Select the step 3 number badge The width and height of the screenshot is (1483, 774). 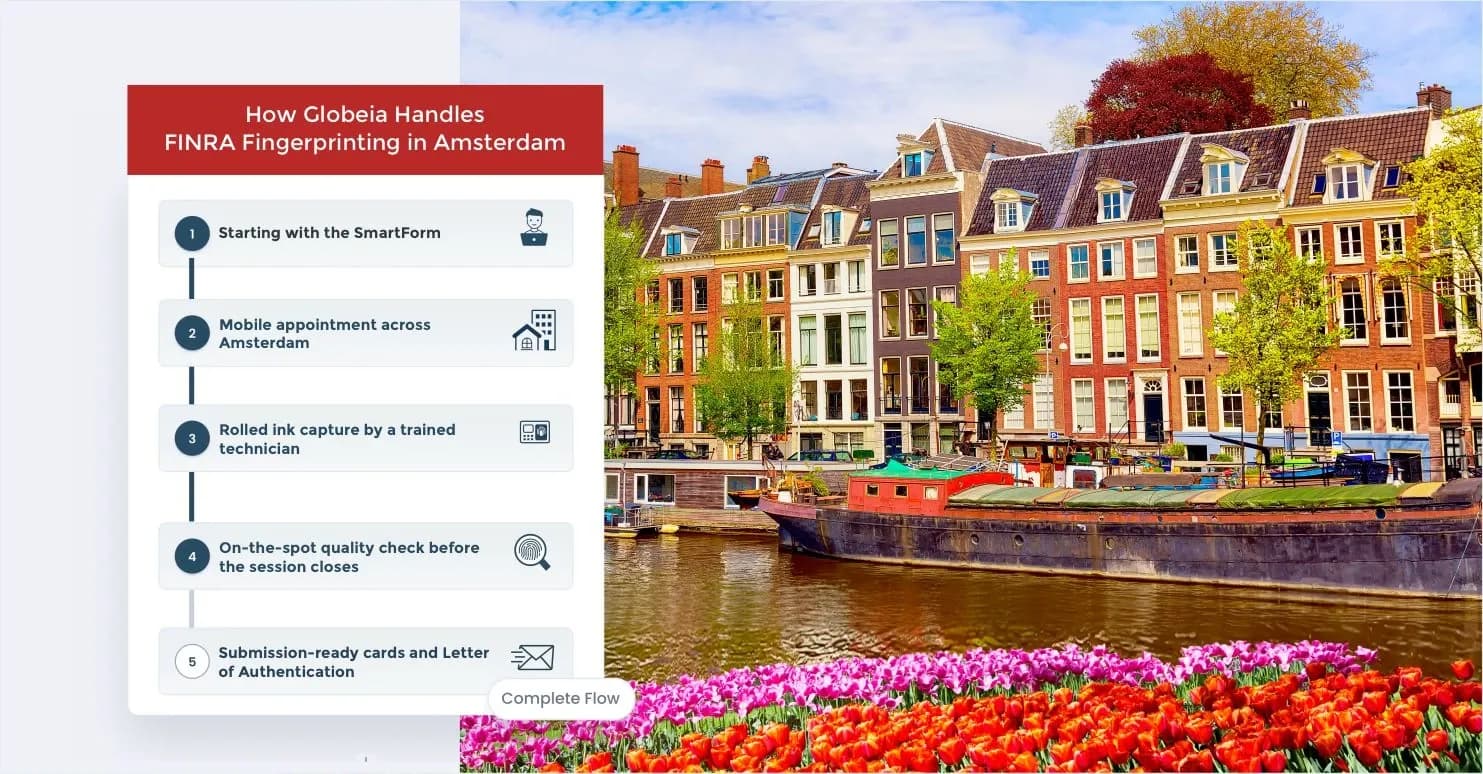192,438
